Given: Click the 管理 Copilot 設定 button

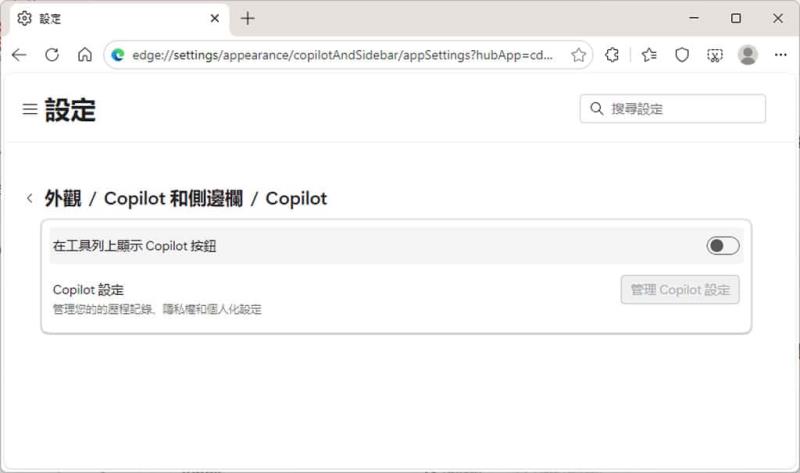Looking at the screenshot, I should (x=680, y=290).
